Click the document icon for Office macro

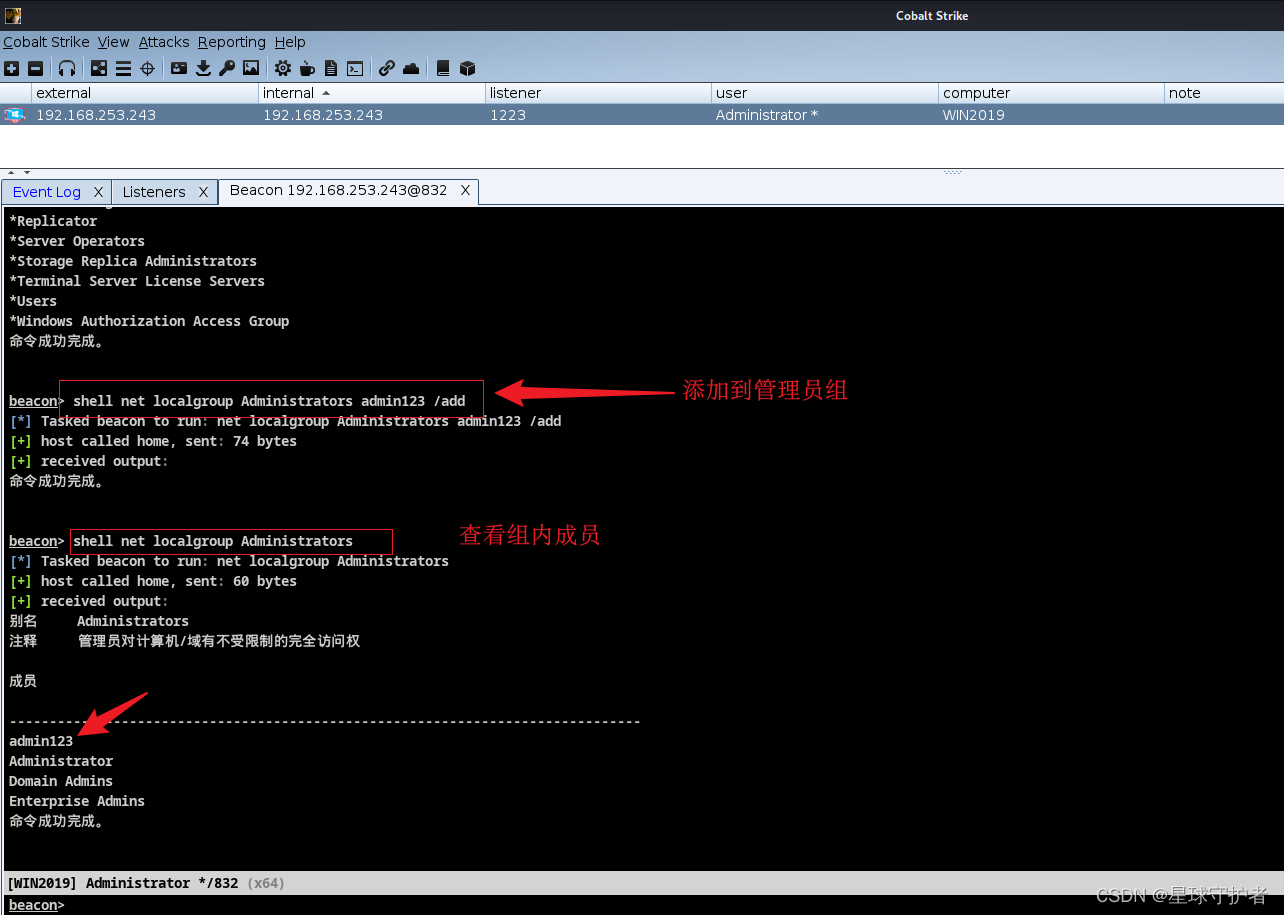click(331, 68)
